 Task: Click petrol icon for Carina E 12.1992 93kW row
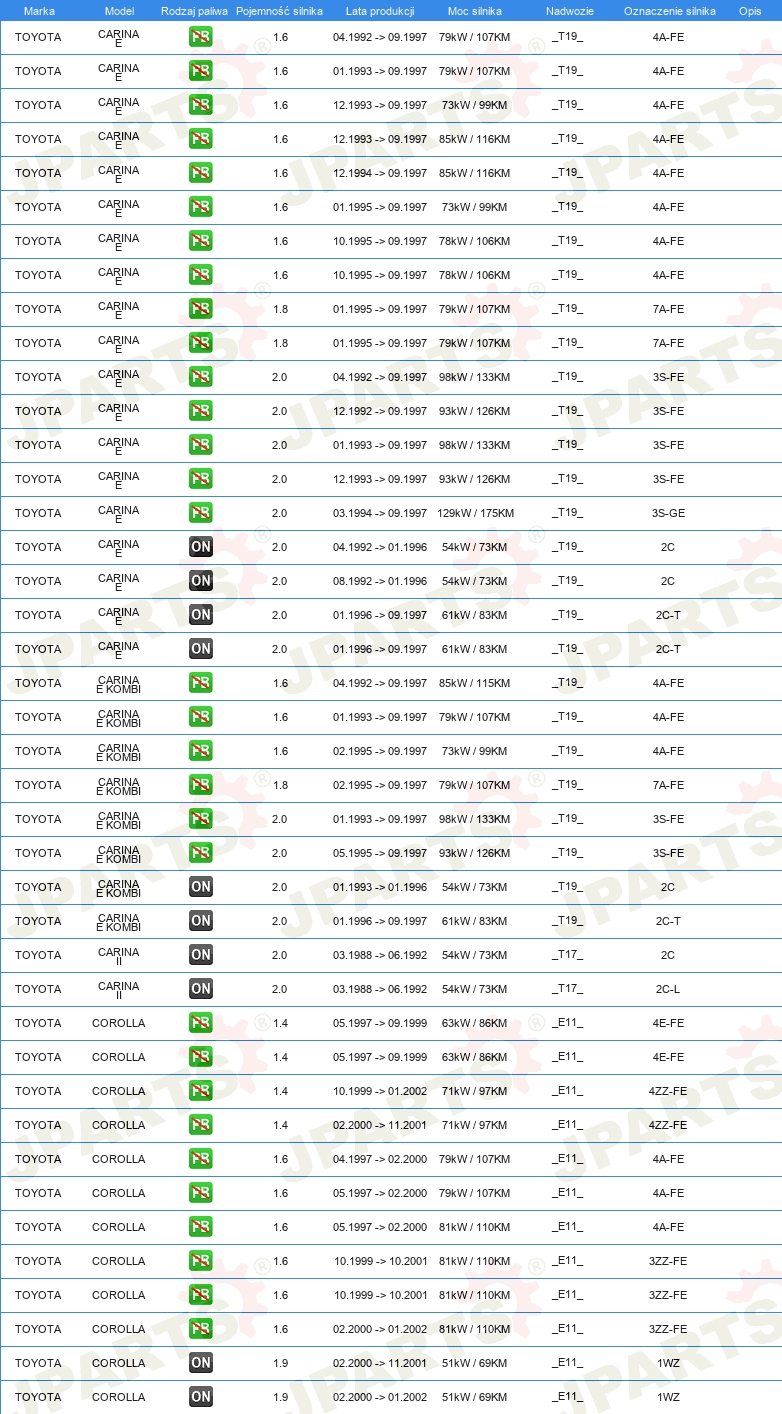click(x=200, y=411)
